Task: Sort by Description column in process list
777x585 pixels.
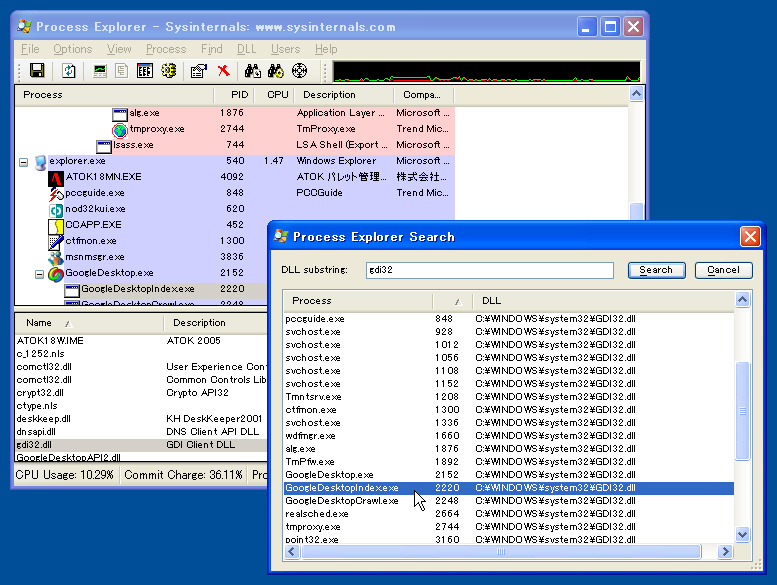Action: [x=344, y=95]
